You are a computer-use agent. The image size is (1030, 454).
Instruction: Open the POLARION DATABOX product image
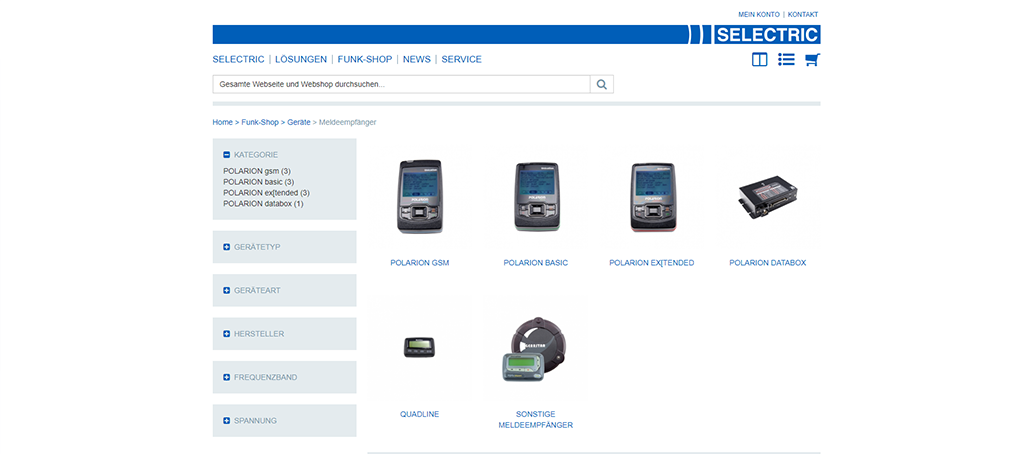coord(767,198)
